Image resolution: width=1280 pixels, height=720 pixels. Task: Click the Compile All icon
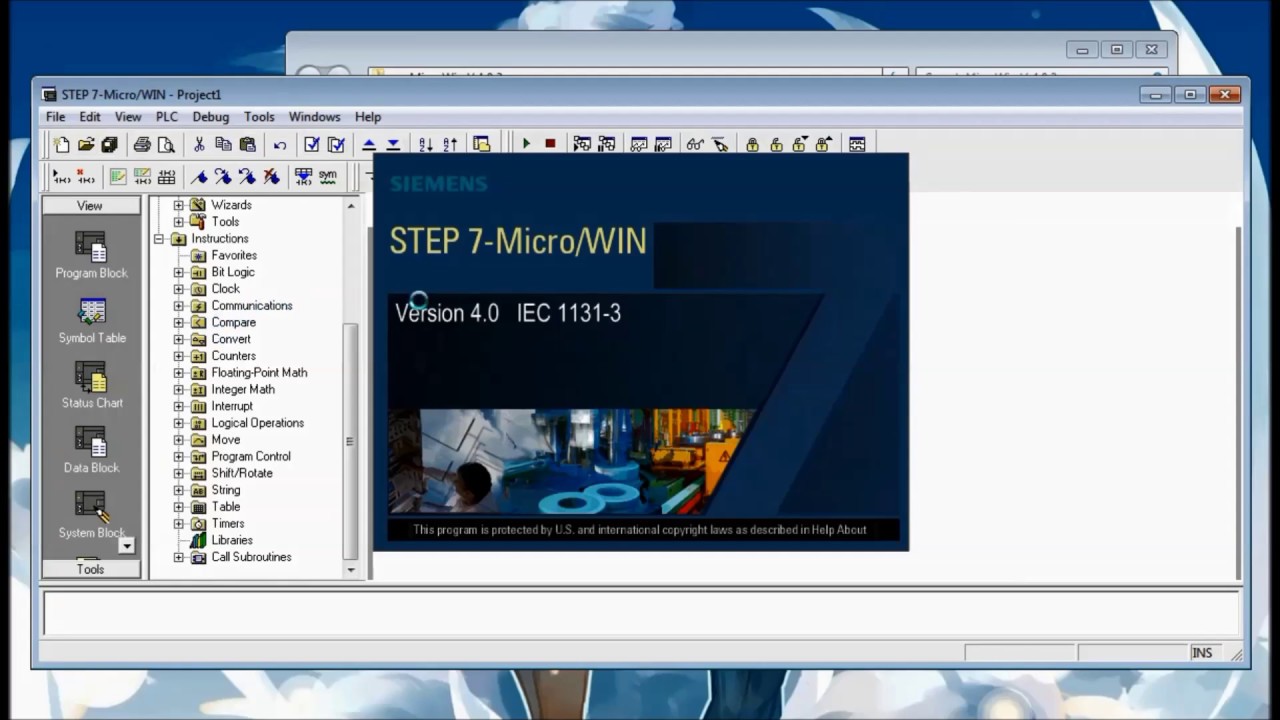(336, 144)
